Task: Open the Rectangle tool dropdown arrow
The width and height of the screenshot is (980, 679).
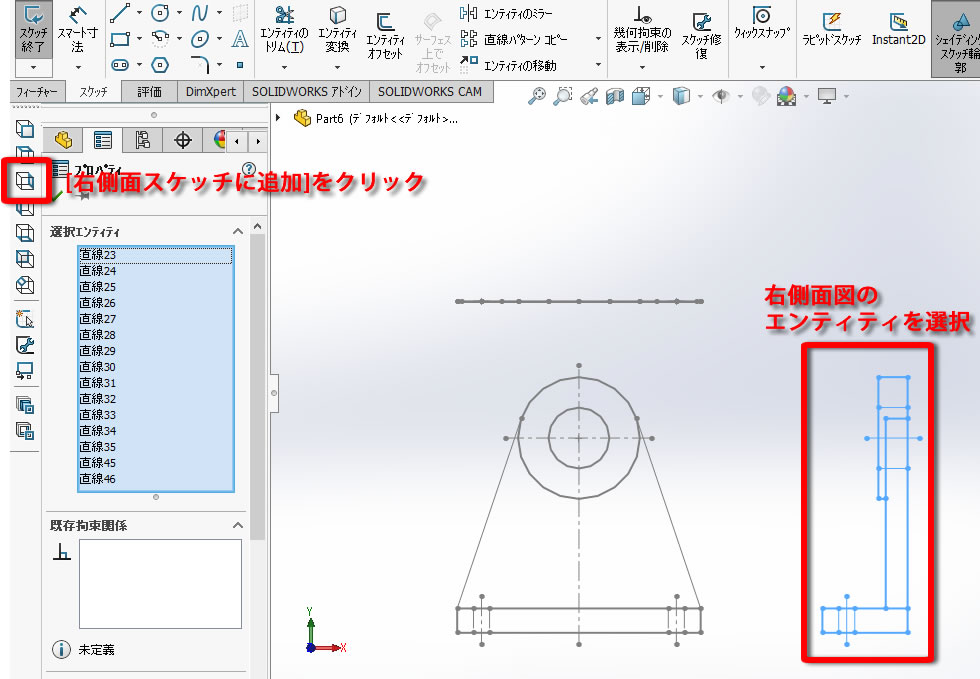Action: coord(139,39)
